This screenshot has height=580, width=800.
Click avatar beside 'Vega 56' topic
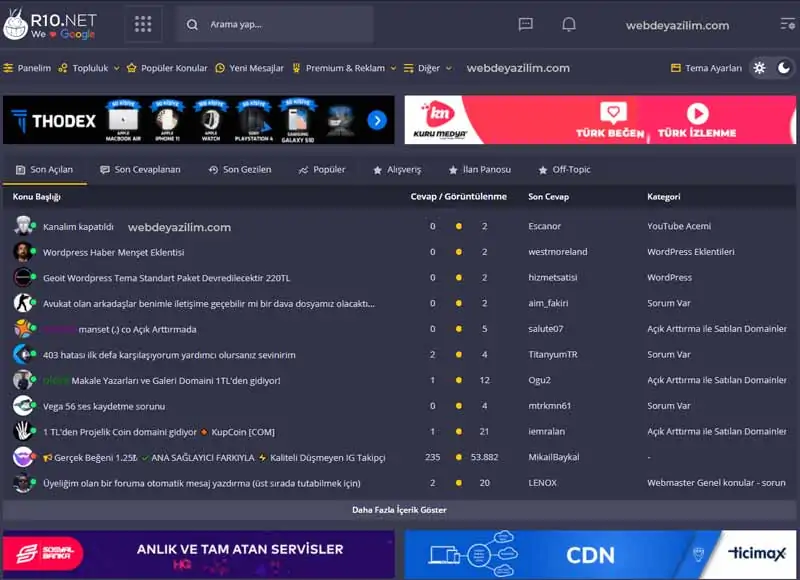22,406
